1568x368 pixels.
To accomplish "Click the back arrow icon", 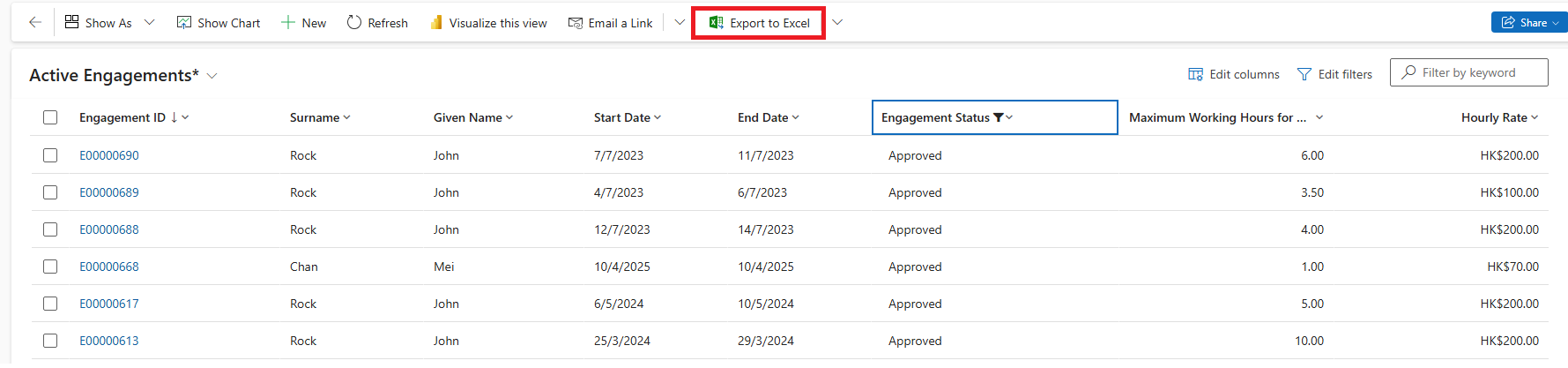I will point(35,23).
